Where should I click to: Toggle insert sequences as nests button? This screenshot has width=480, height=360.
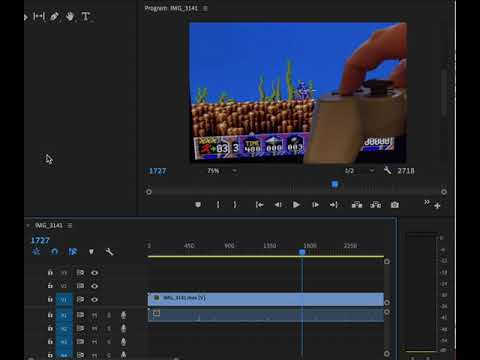click(x=36, y=252)
